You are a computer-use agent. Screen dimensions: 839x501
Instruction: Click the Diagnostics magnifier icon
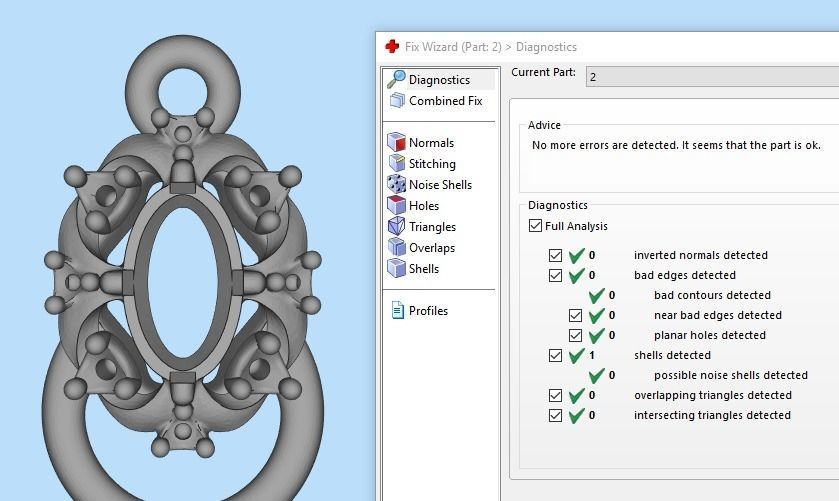pos(396,79)
